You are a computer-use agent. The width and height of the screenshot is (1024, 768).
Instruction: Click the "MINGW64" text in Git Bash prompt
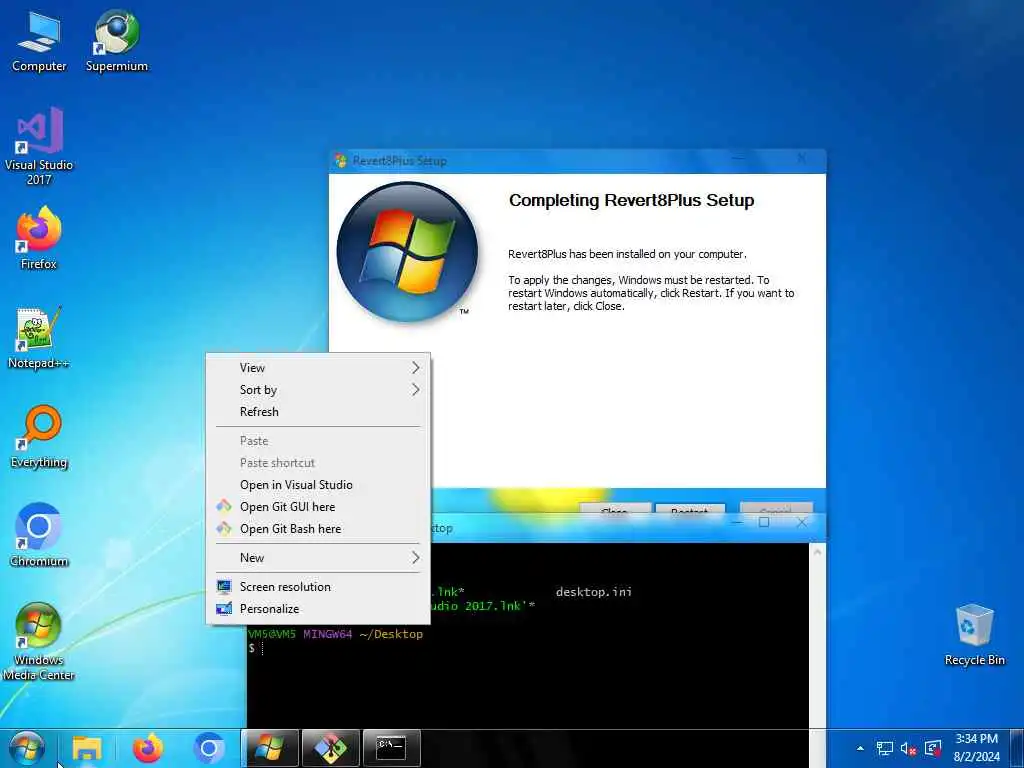(327, 634)
